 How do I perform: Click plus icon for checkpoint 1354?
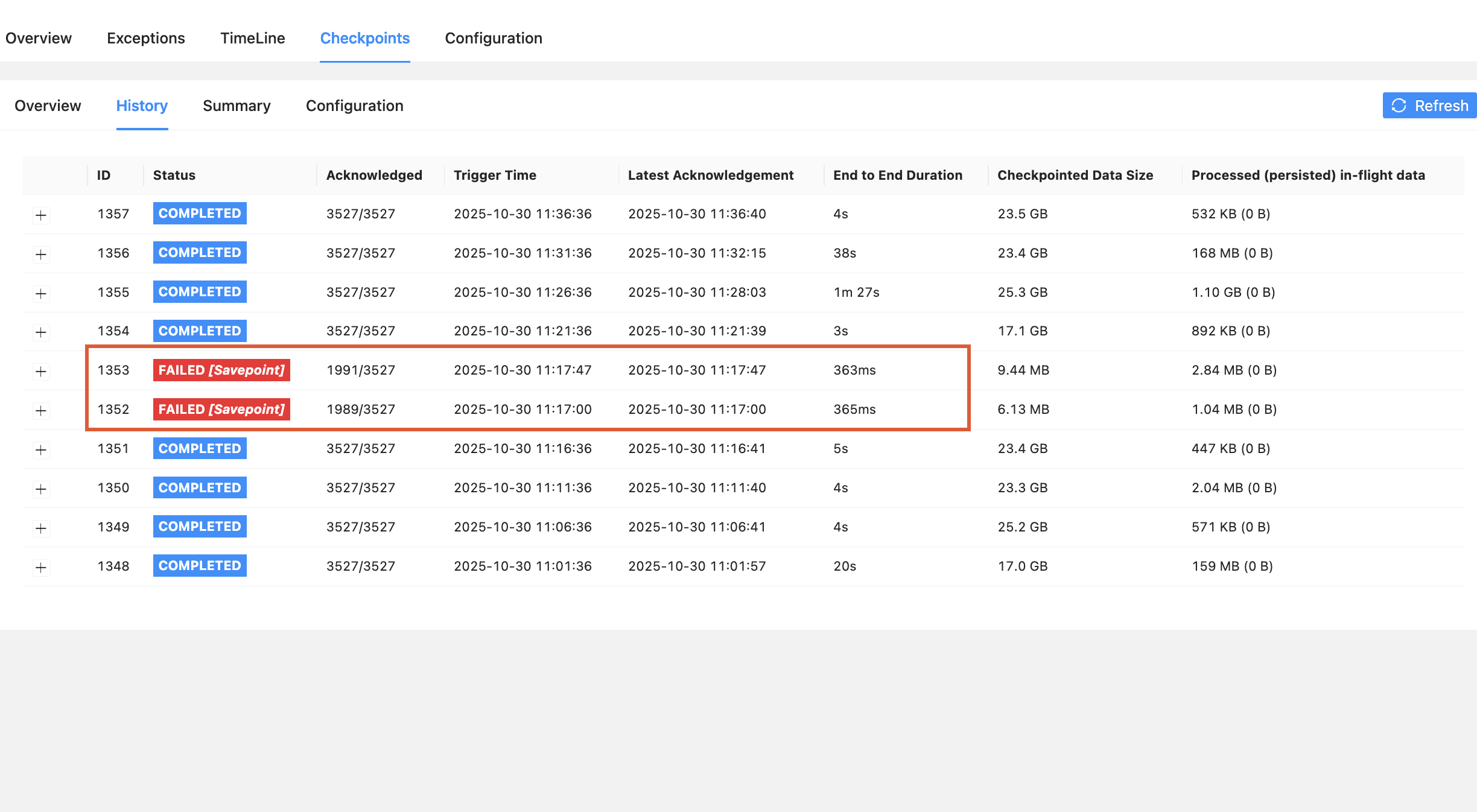pos(41,332)
